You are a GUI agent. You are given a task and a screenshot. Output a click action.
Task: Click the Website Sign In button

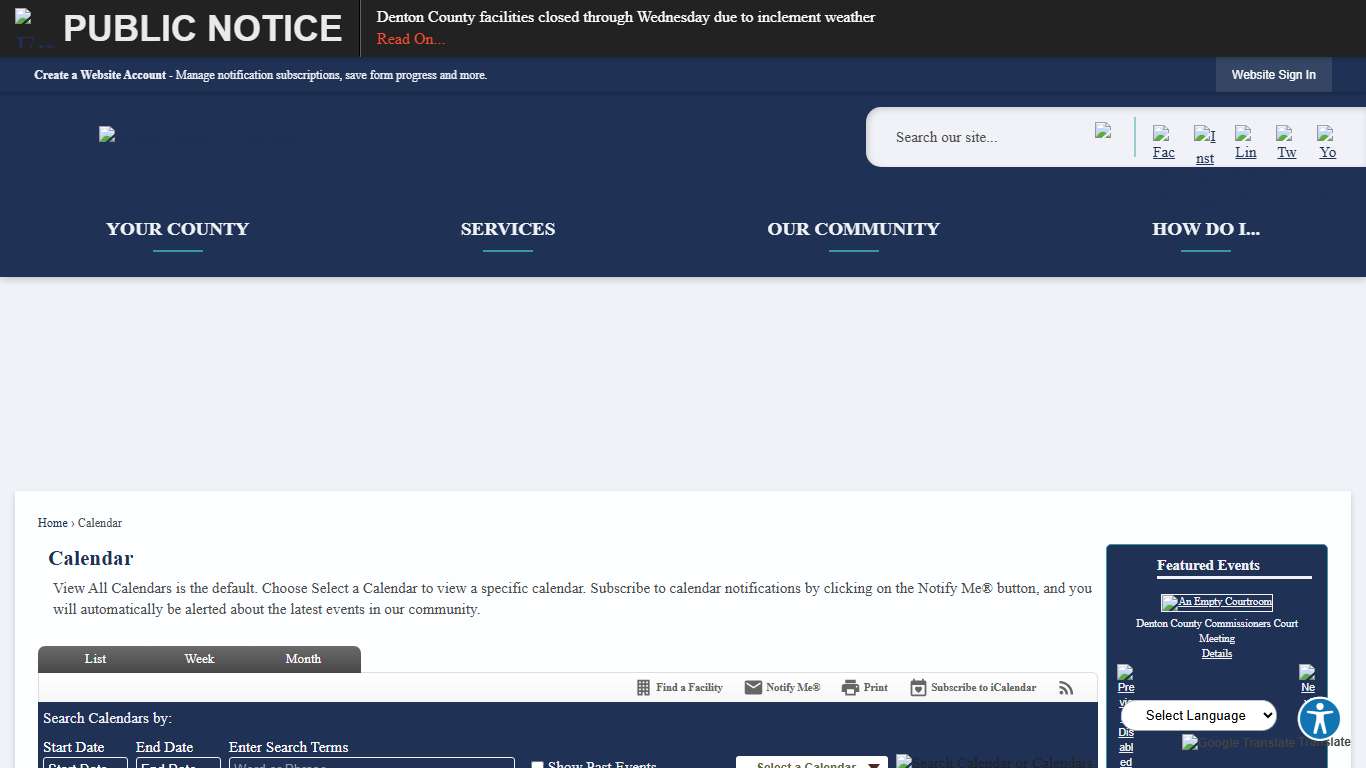[x=1273, y=75]
